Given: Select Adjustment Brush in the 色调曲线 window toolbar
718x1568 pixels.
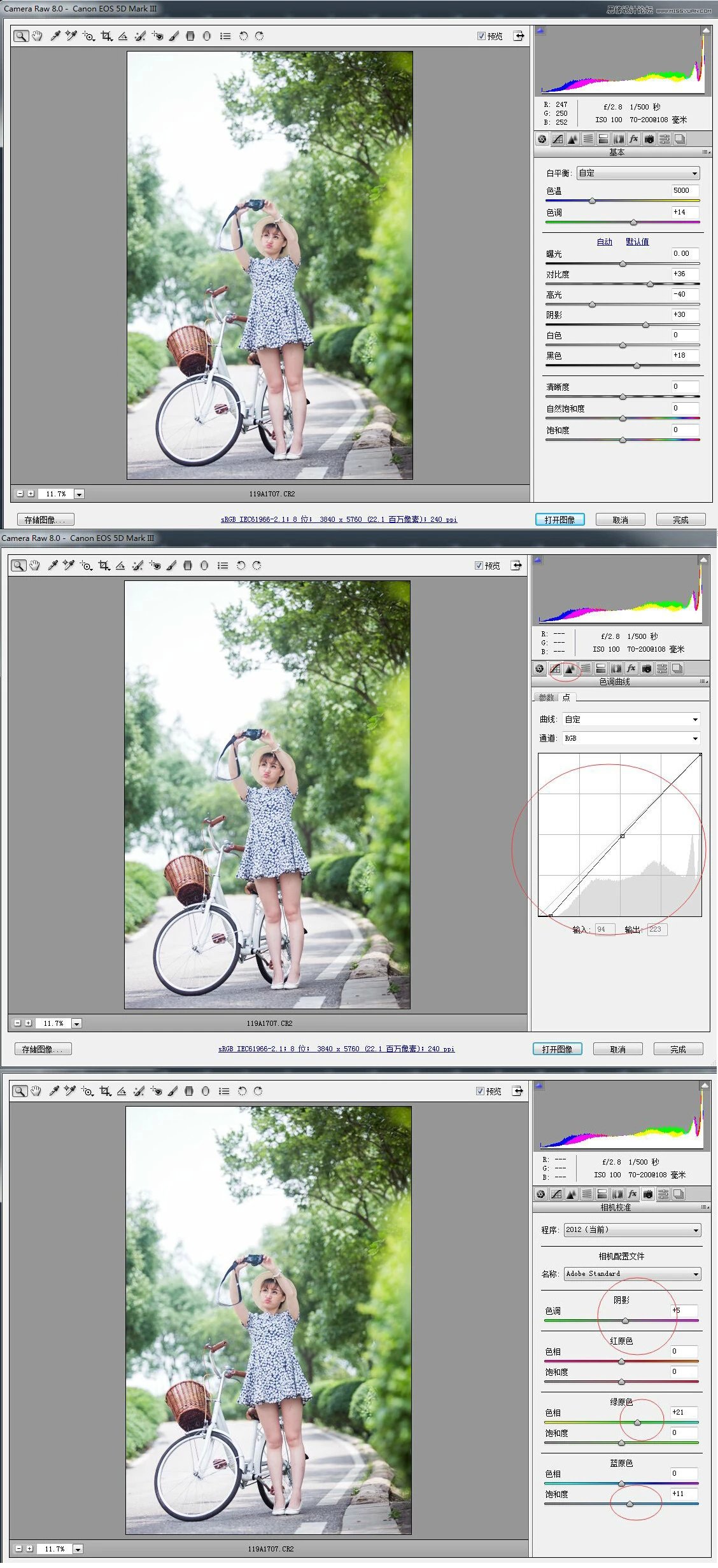Looking at the screenshot, I should tap(171, 566).
